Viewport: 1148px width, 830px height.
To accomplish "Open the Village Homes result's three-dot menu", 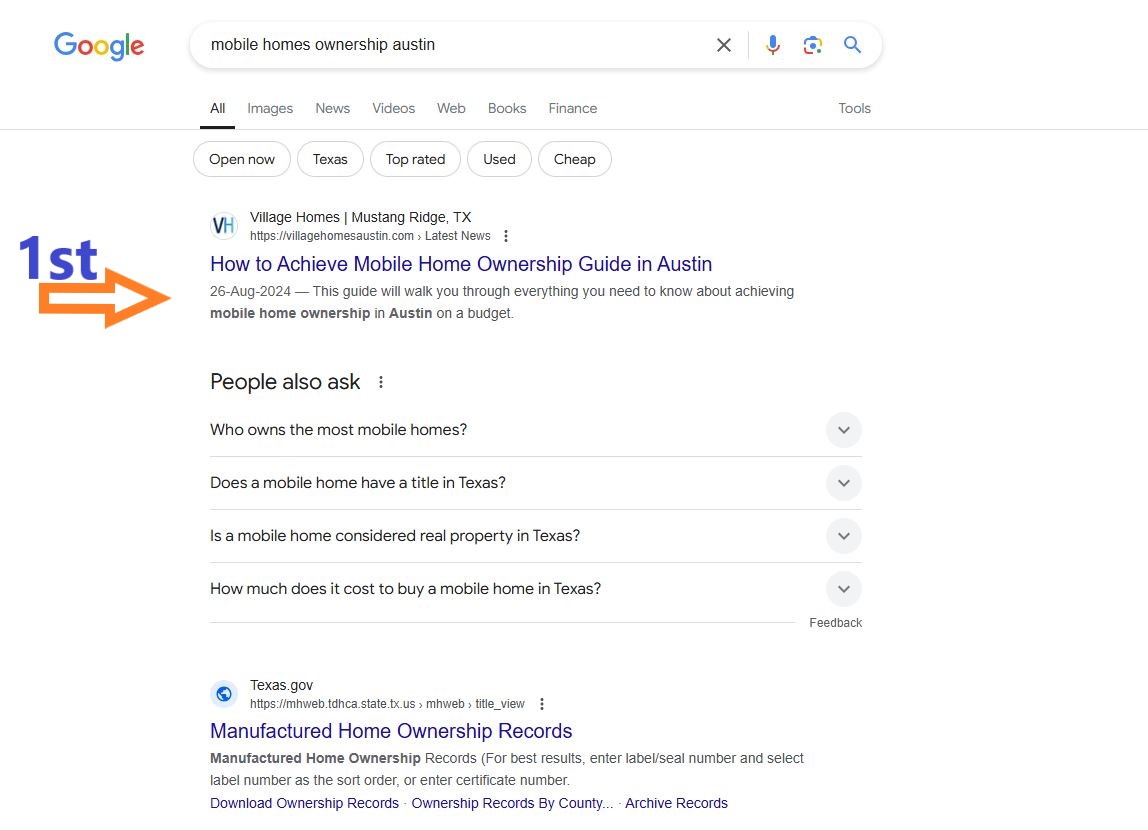I will click(506, 236).
